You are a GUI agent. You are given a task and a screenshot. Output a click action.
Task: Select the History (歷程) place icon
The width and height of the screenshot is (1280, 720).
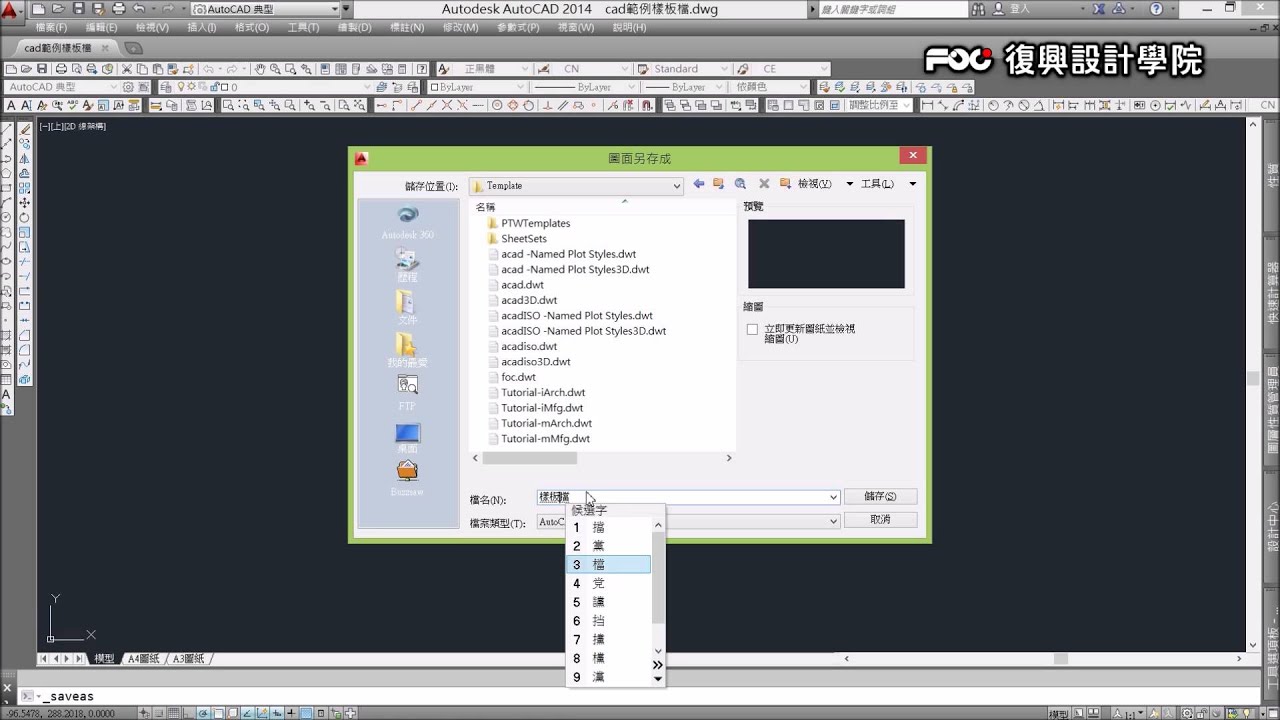(407, 265)
